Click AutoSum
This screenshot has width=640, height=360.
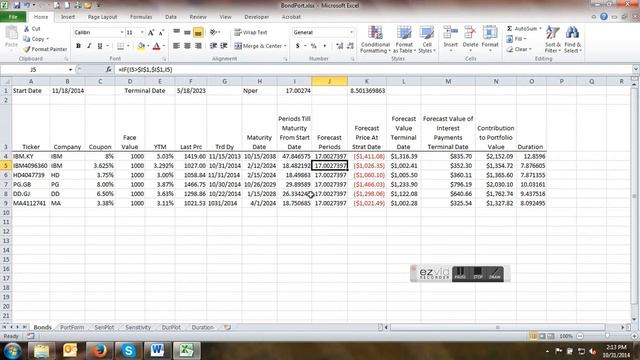pyautogui.click(x=521, y=29)
